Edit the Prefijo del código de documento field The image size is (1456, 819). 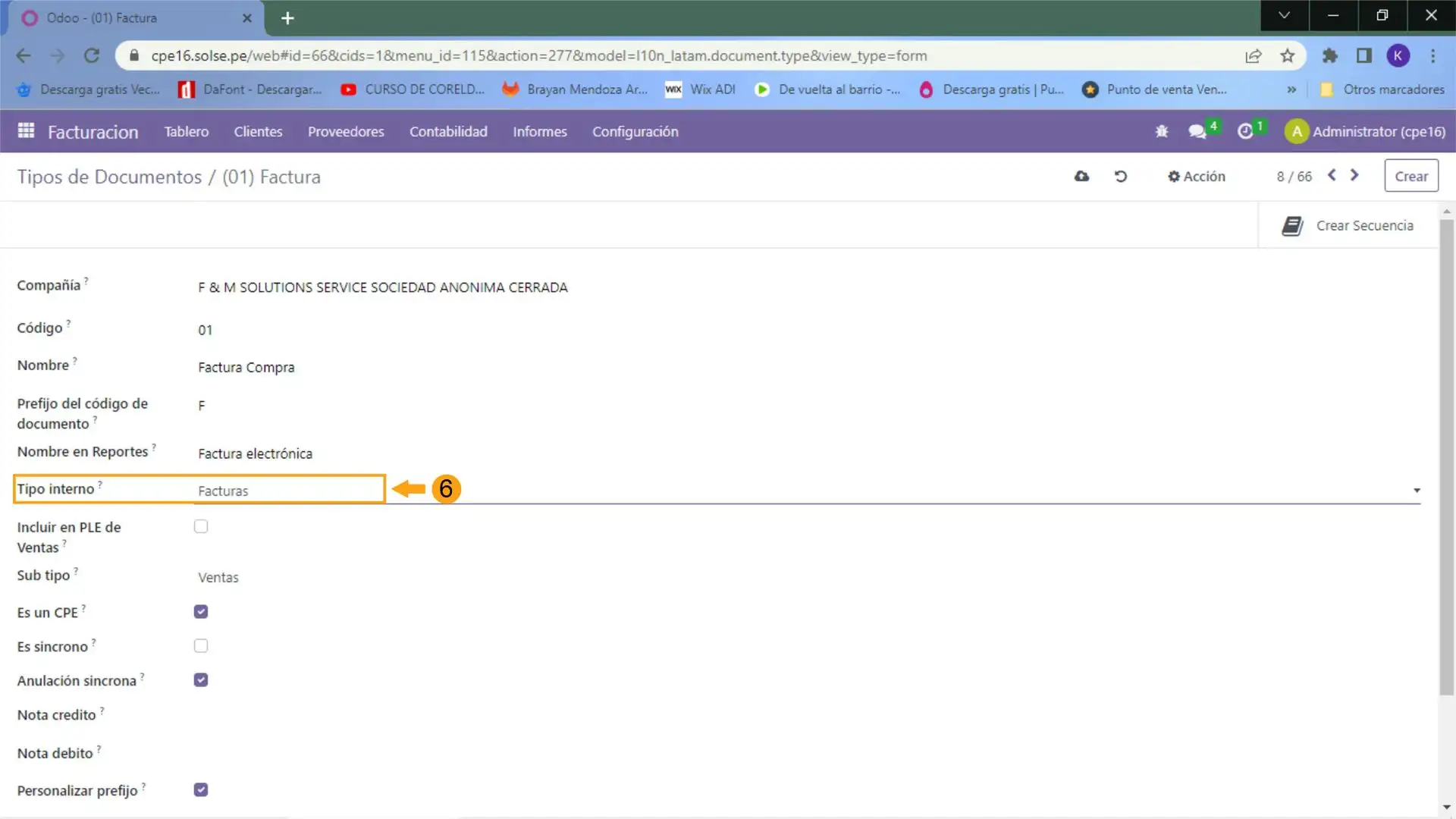202,406
